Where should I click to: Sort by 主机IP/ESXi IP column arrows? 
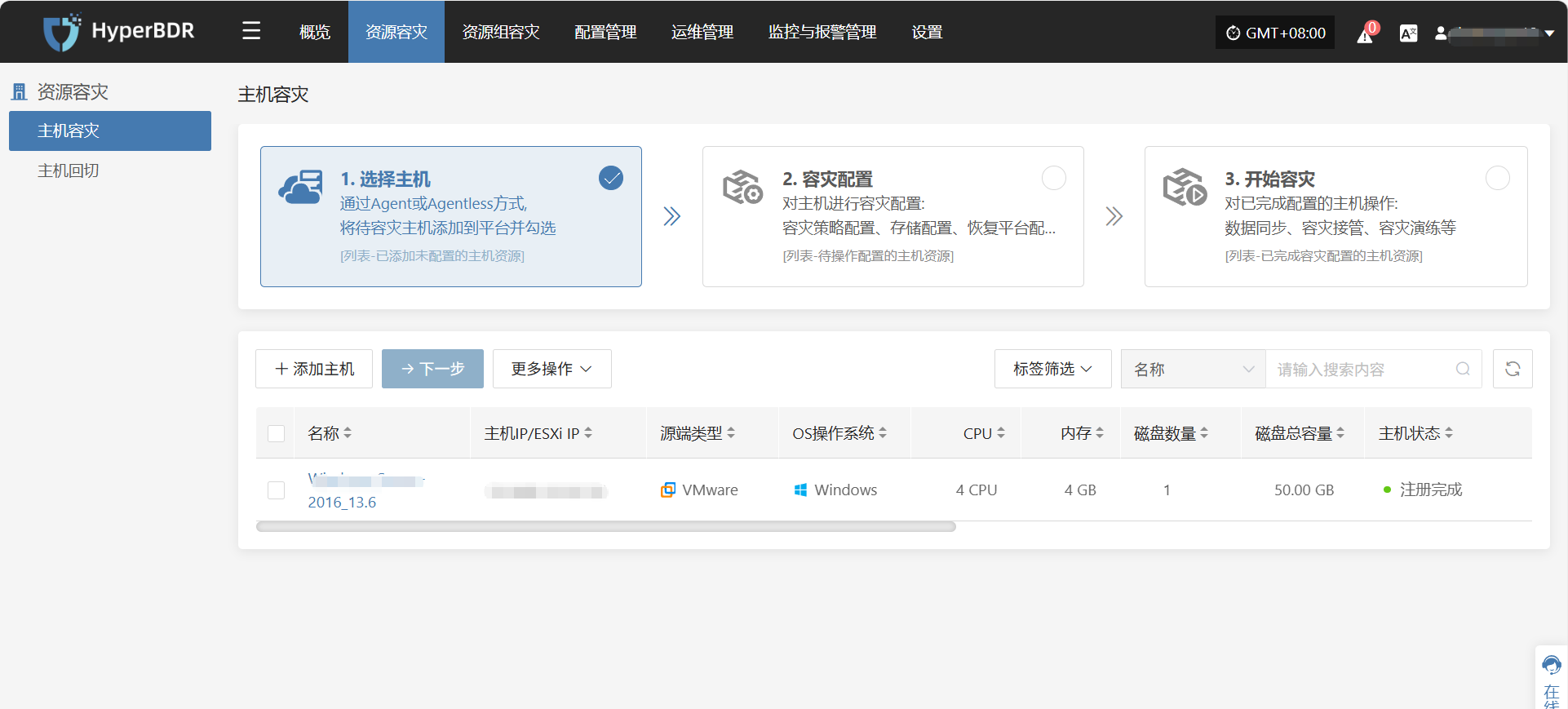tap(588, 433)
